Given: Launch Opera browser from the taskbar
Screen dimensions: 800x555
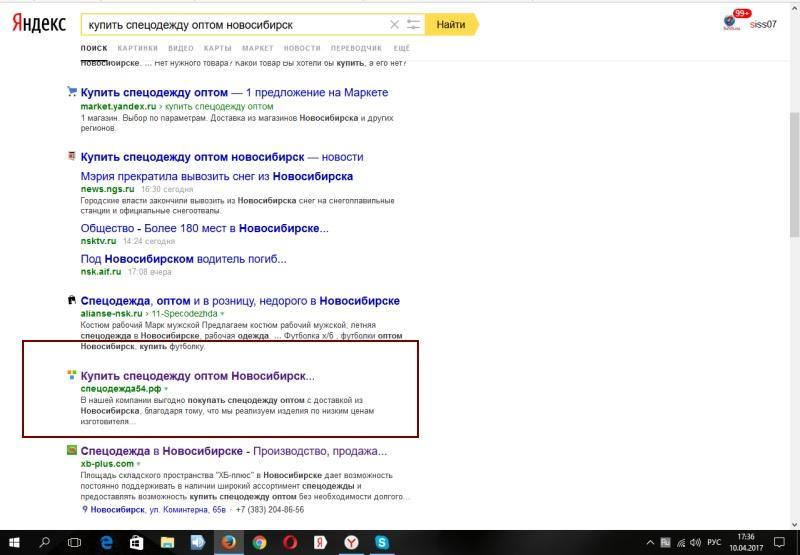Looking at the screenshot, I should click(x=290, y=542).
